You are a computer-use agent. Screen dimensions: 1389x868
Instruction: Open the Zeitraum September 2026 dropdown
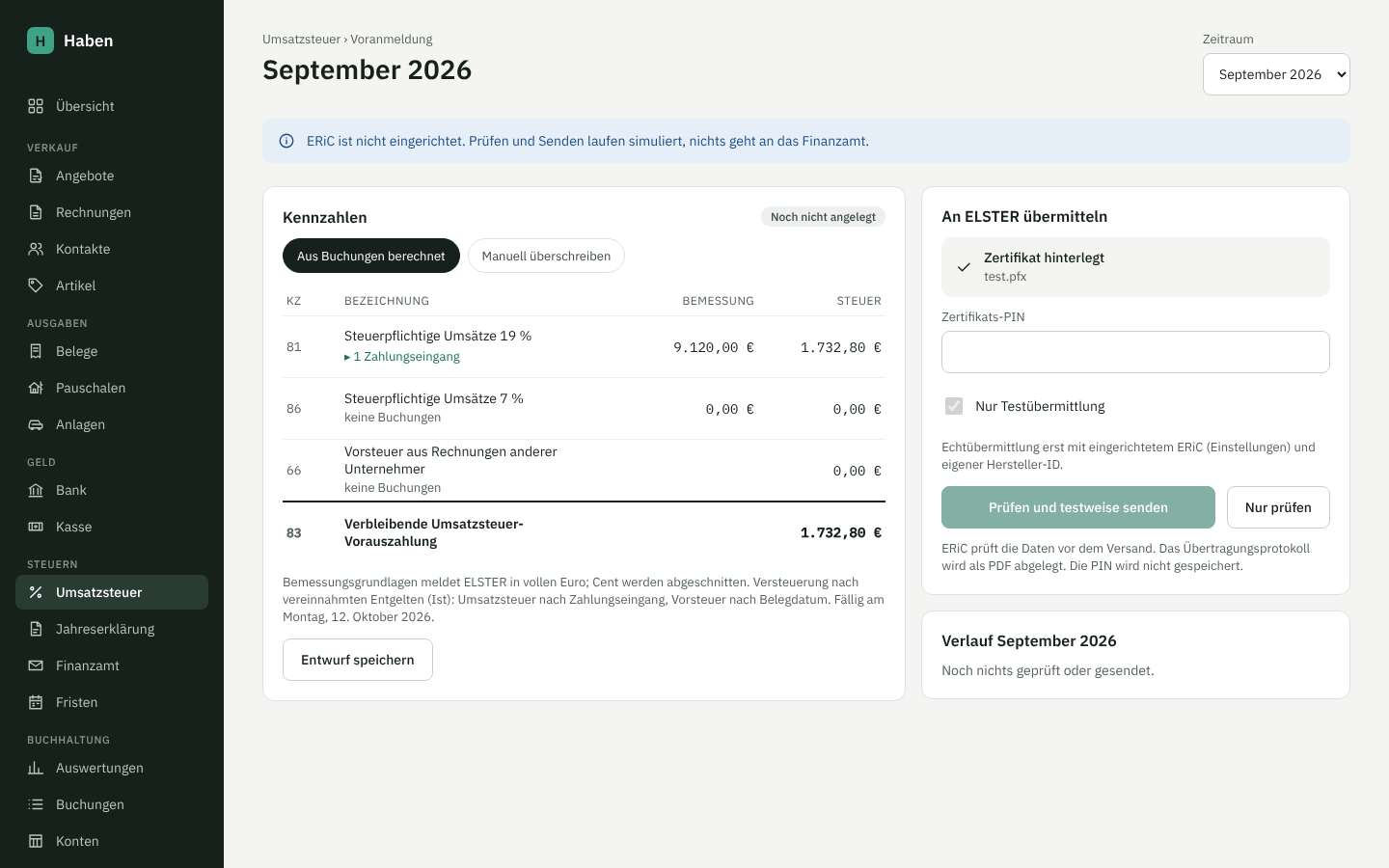(1276, 74)
